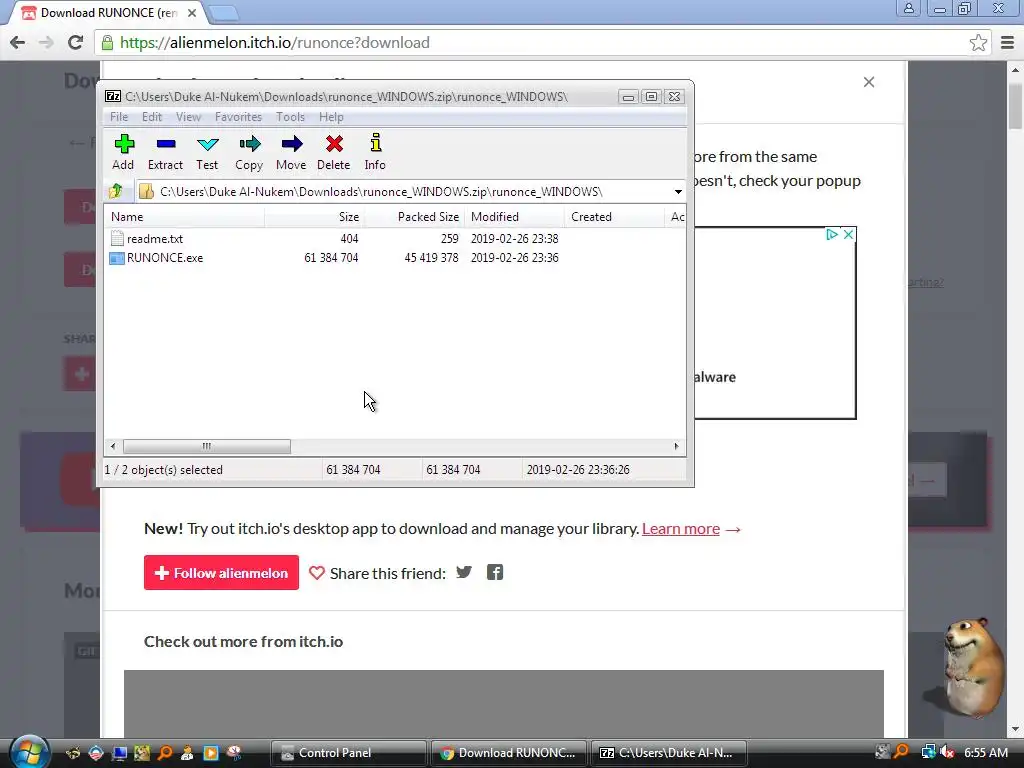
Task: Click the AdChoices triangle icon
Action: coord(831,234)
